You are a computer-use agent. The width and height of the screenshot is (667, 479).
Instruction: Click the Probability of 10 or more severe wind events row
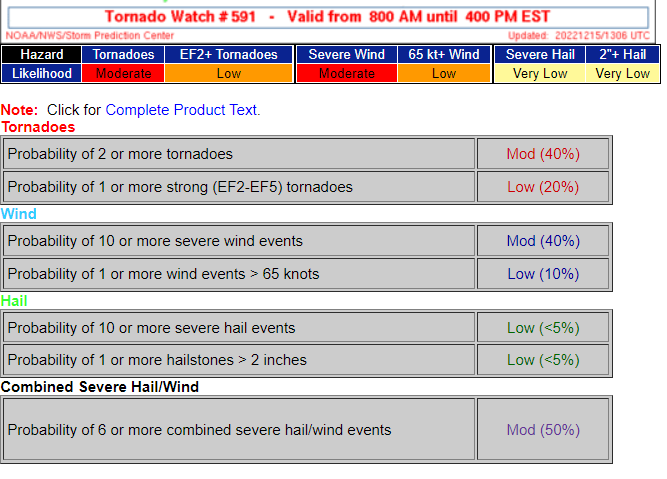pos(239,241)
